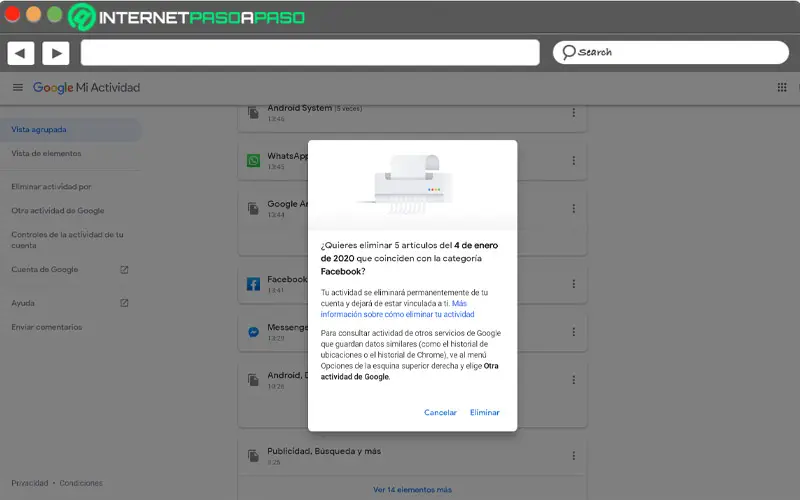This screenshot has height=500, width=800.
Task: Click the Messenger activity icon
Action: point(254,332)
